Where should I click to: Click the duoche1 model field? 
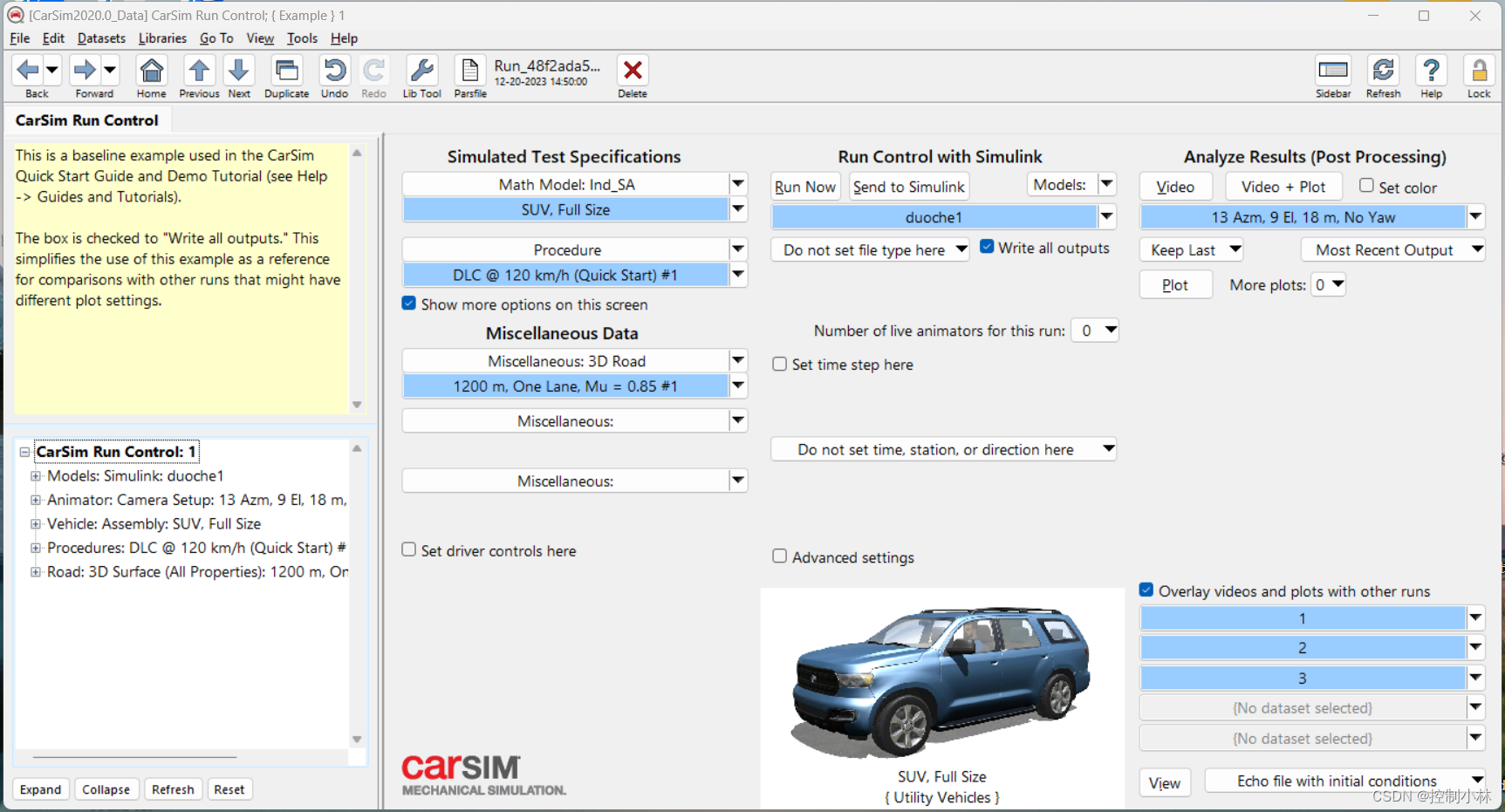[934, 217]
